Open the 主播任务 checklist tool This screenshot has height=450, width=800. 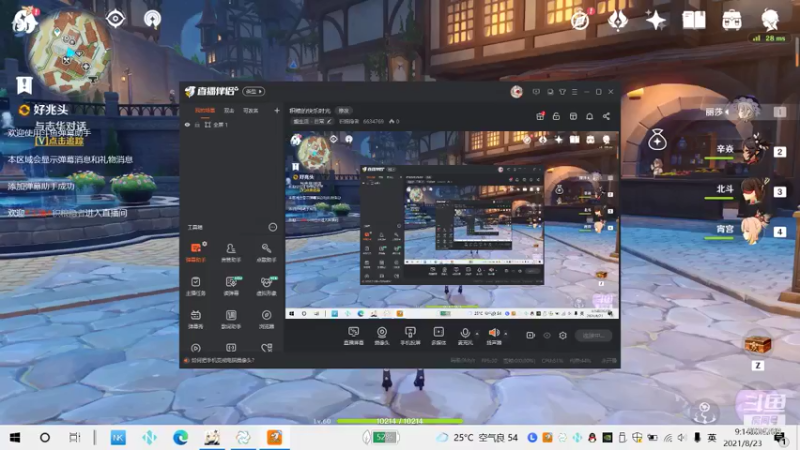click(195, 286)
